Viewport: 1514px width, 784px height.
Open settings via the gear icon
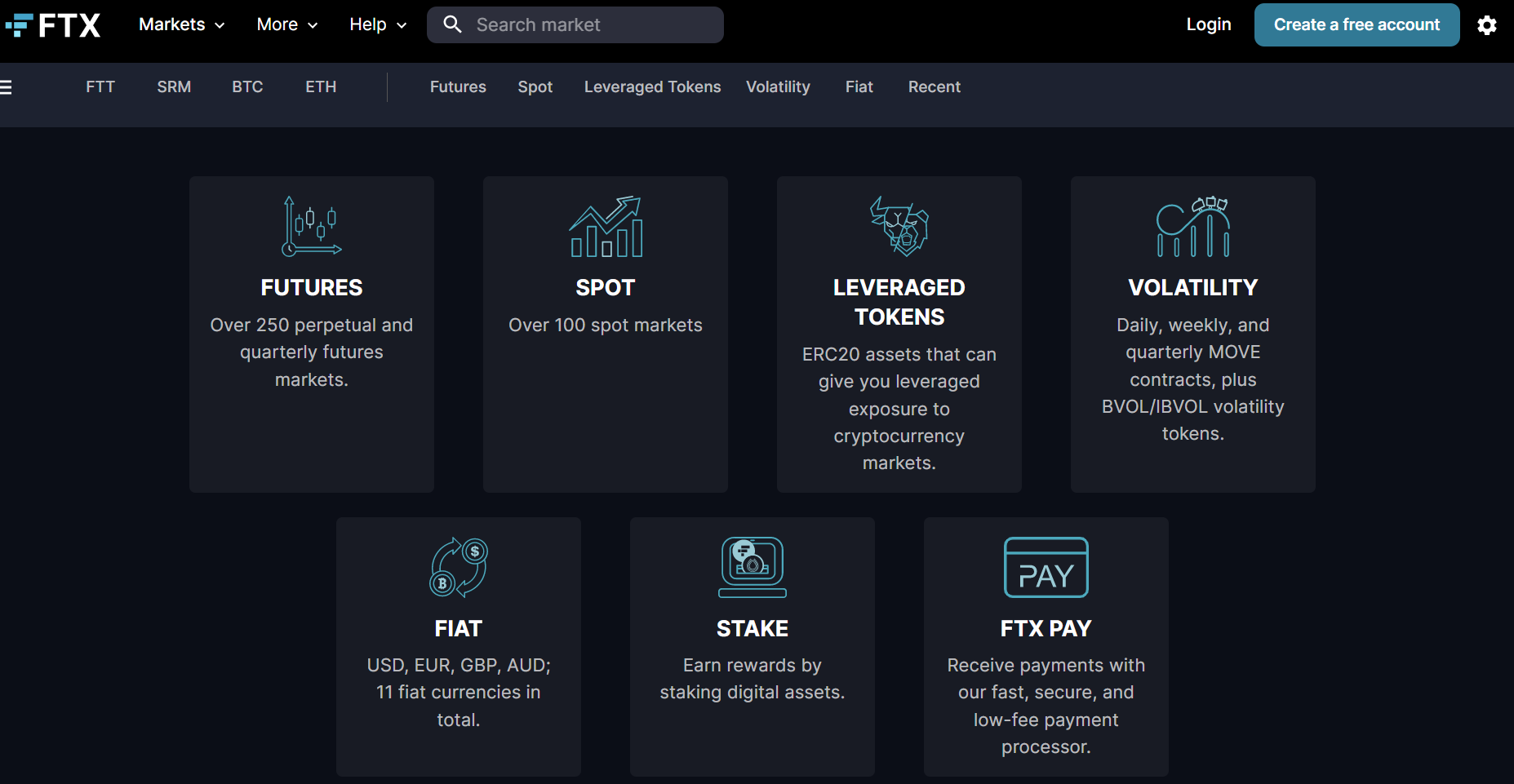coord(1486,25)
